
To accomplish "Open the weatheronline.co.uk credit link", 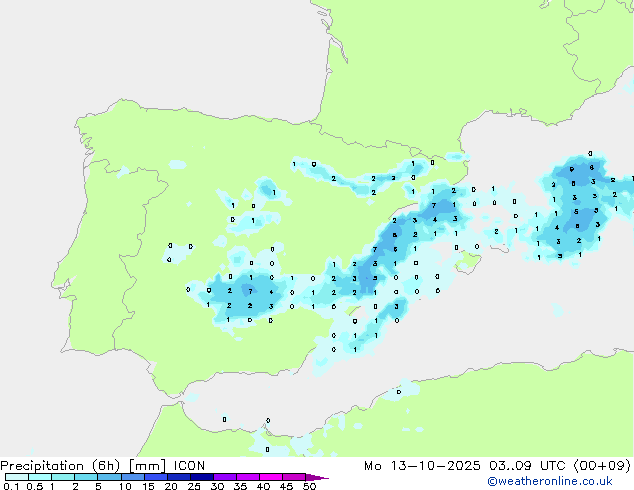I will 550,481.
